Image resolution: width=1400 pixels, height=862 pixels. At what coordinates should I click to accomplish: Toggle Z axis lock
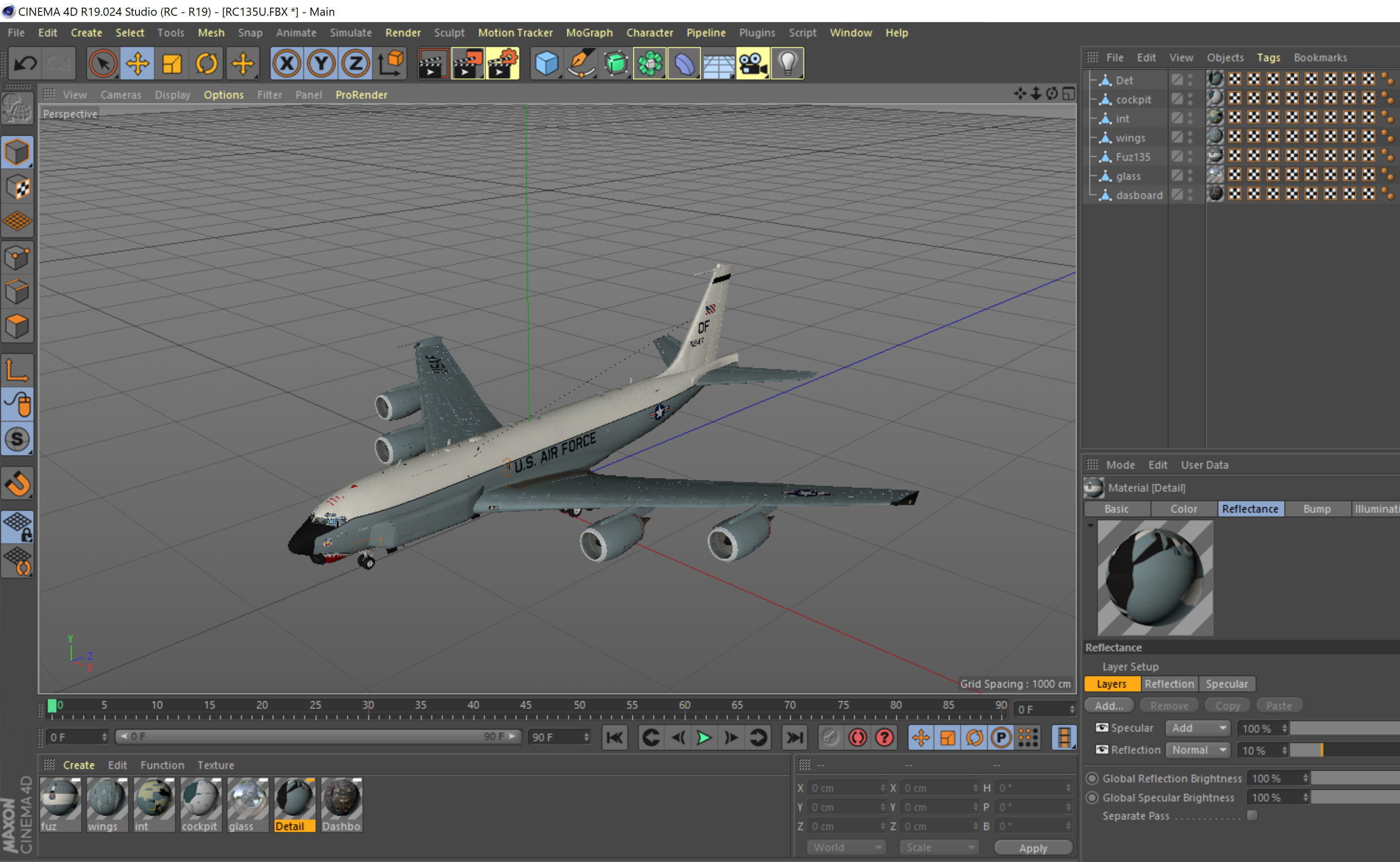point(356,63)
